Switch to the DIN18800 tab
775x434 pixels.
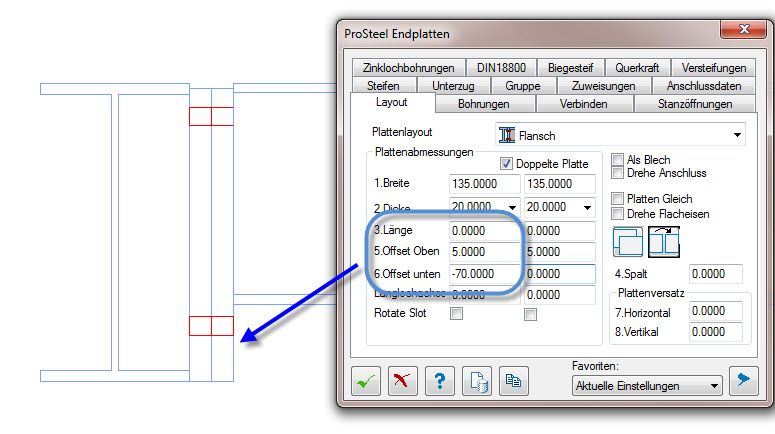click(501, 68)
